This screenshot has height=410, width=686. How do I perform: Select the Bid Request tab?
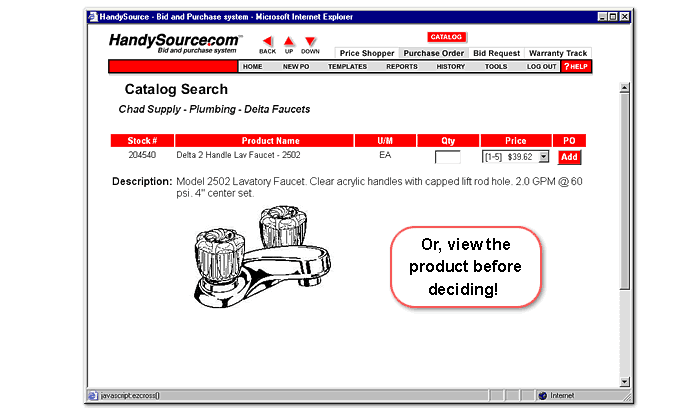(496, 53)
